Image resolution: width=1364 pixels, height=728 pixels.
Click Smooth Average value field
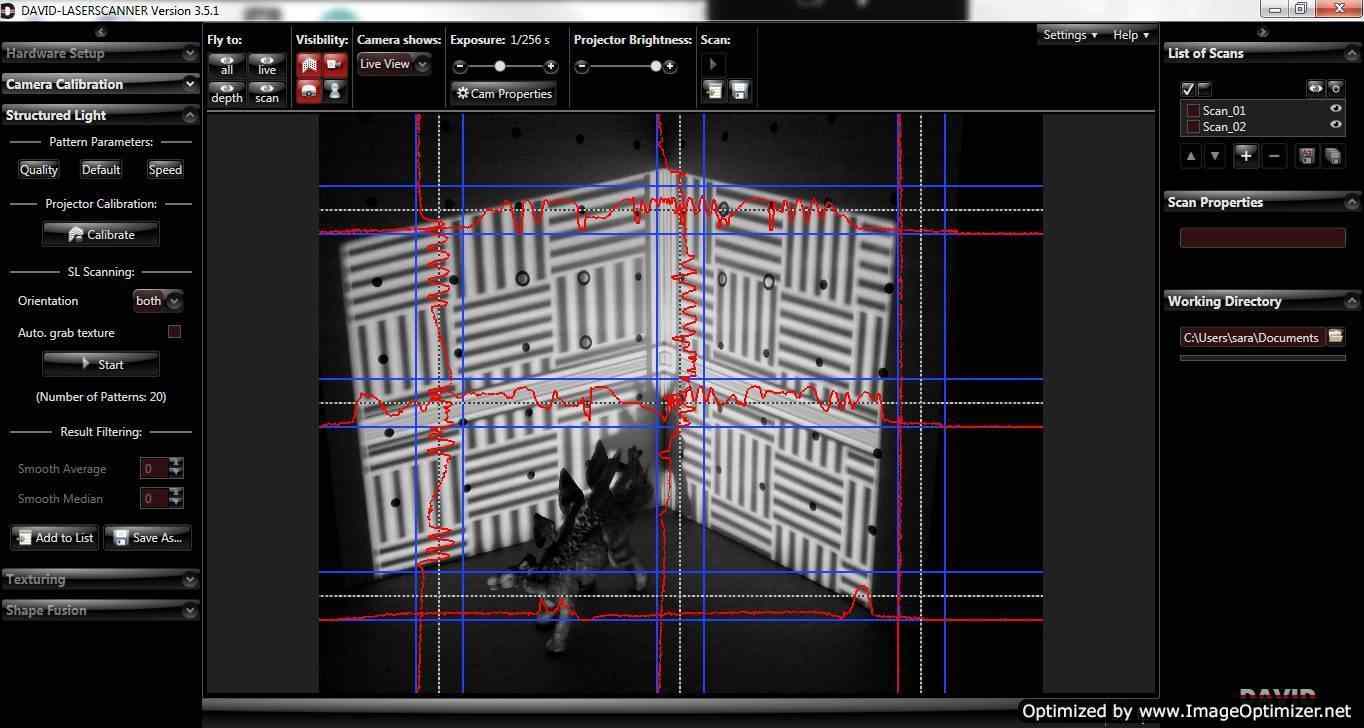pos(153,468)
